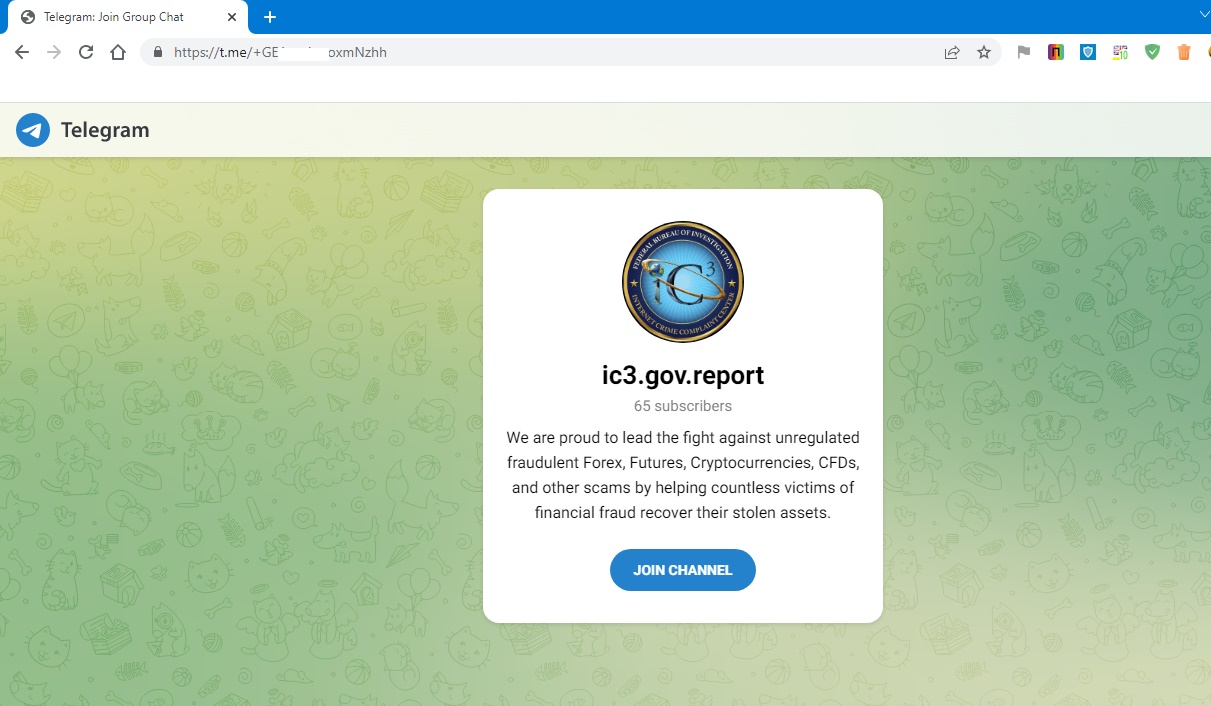The image size is (1211, 706).
Task: Click the ic3.gov.report channel name
Action: click(683, 375)
